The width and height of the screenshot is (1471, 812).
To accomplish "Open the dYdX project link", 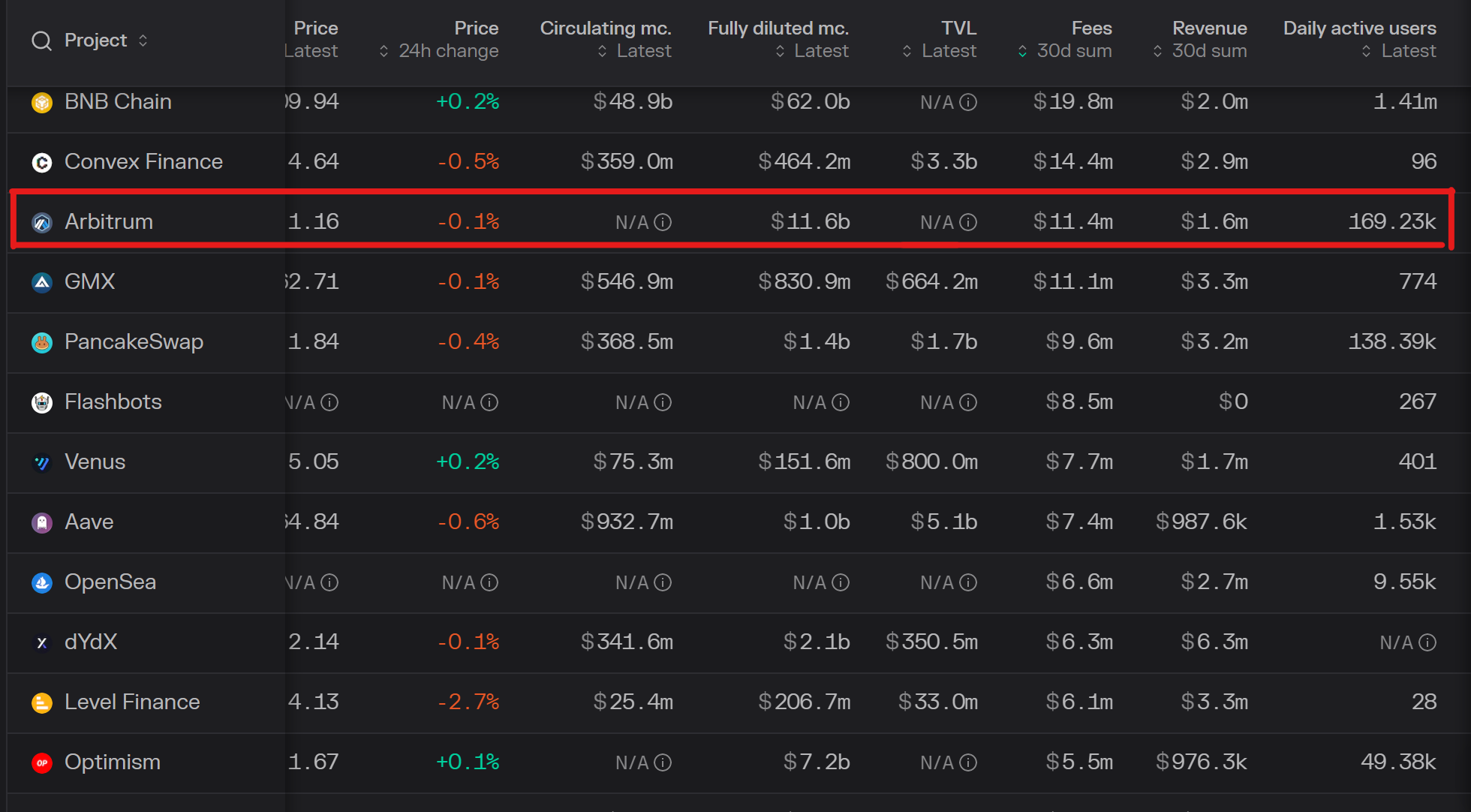I will pos(91,642).
